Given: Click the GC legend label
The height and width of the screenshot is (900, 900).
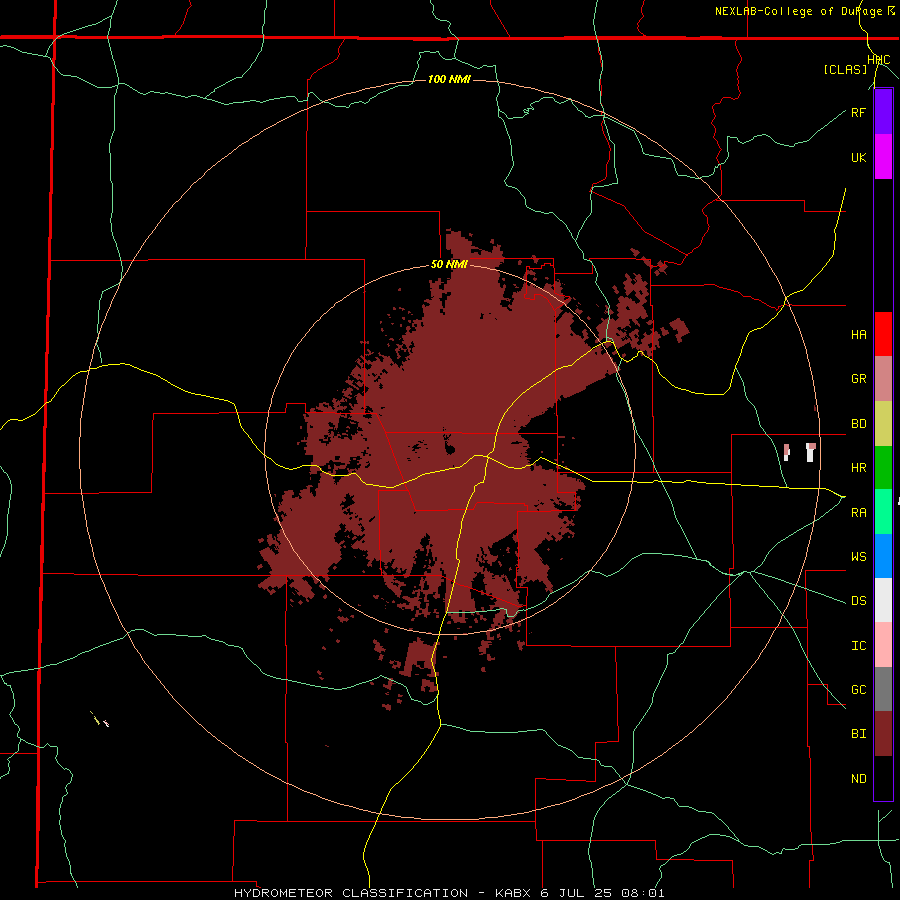Looking at the screenshot, I should tap(859, 690).
